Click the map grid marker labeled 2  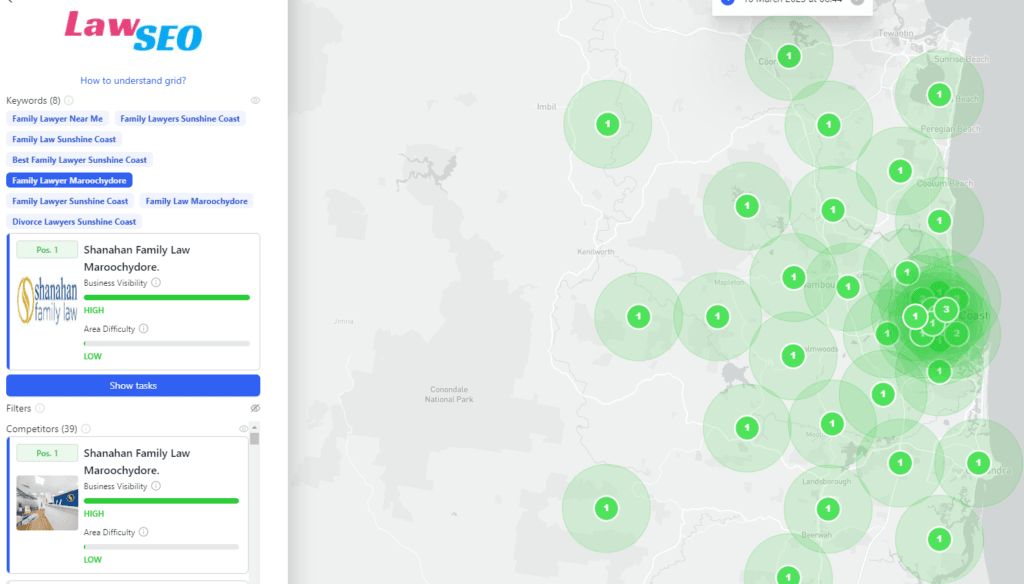(x=957, y=333)
